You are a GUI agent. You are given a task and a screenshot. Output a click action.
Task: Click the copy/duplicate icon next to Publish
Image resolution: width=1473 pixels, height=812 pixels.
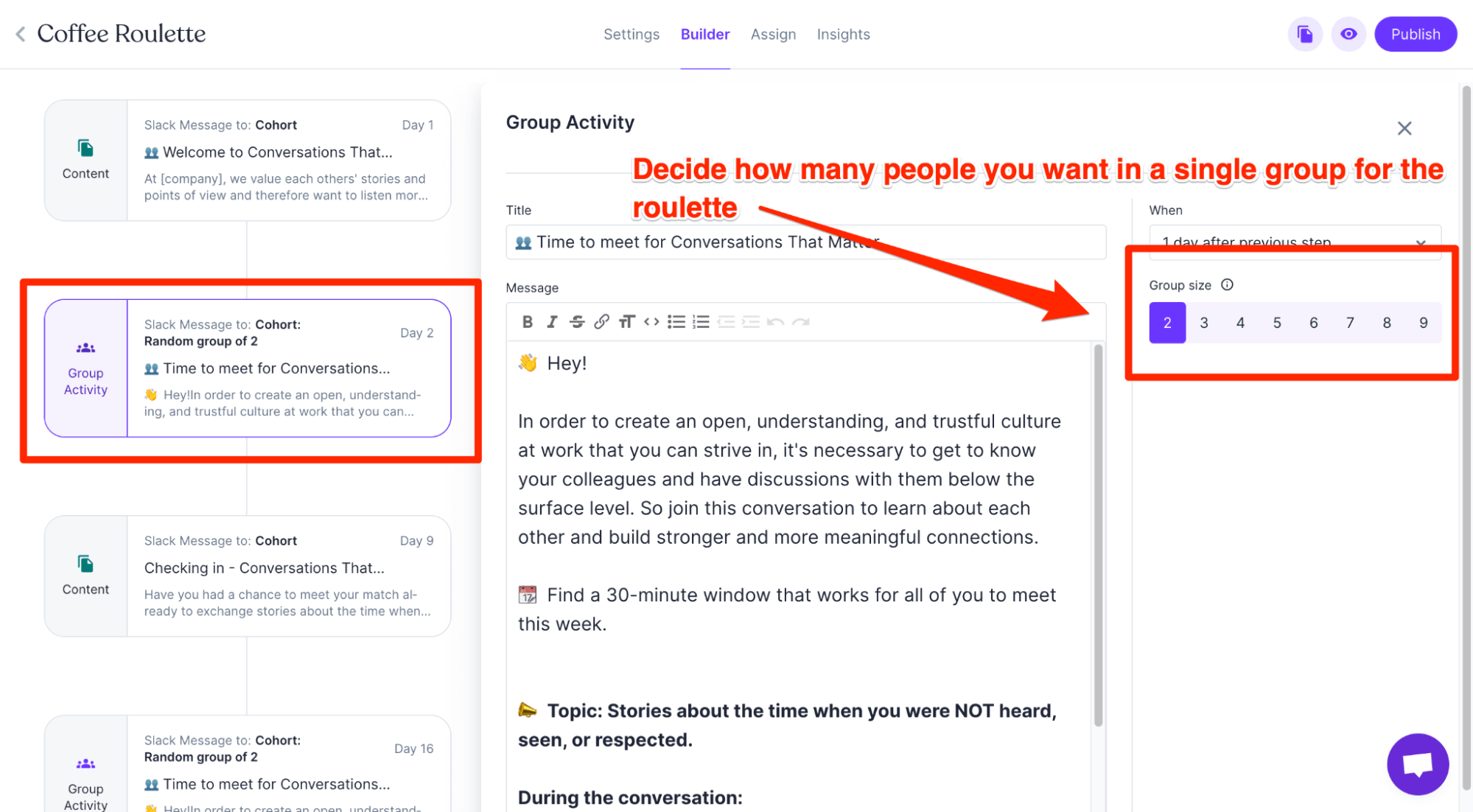tap(1305, 35)
